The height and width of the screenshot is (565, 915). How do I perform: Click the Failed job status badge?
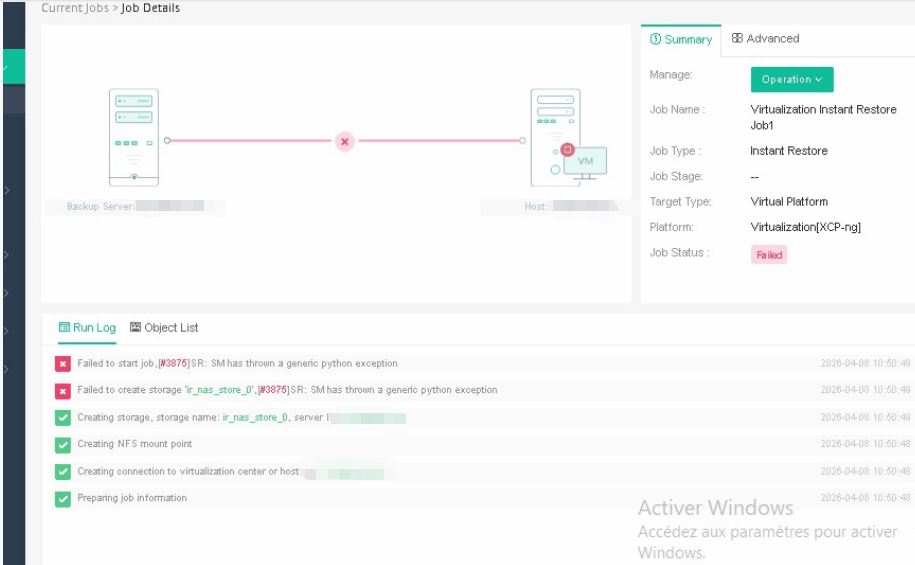tap(769, 255)
